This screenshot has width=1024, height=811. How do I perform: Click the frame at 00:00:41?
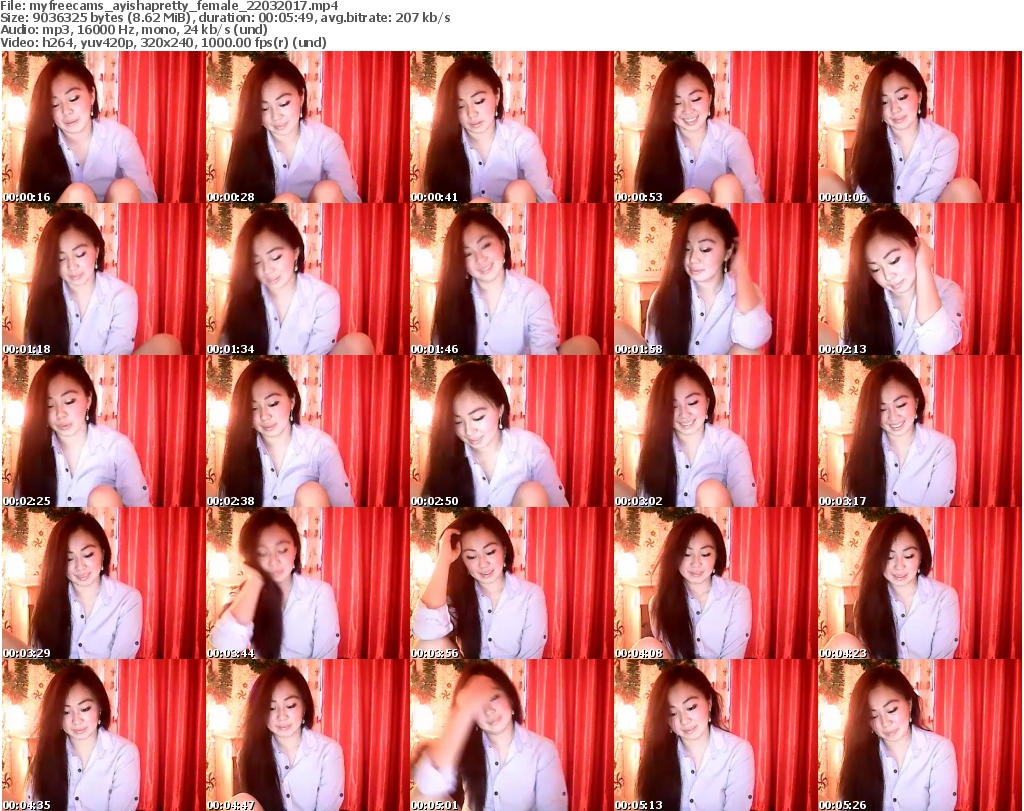(511, 127)
